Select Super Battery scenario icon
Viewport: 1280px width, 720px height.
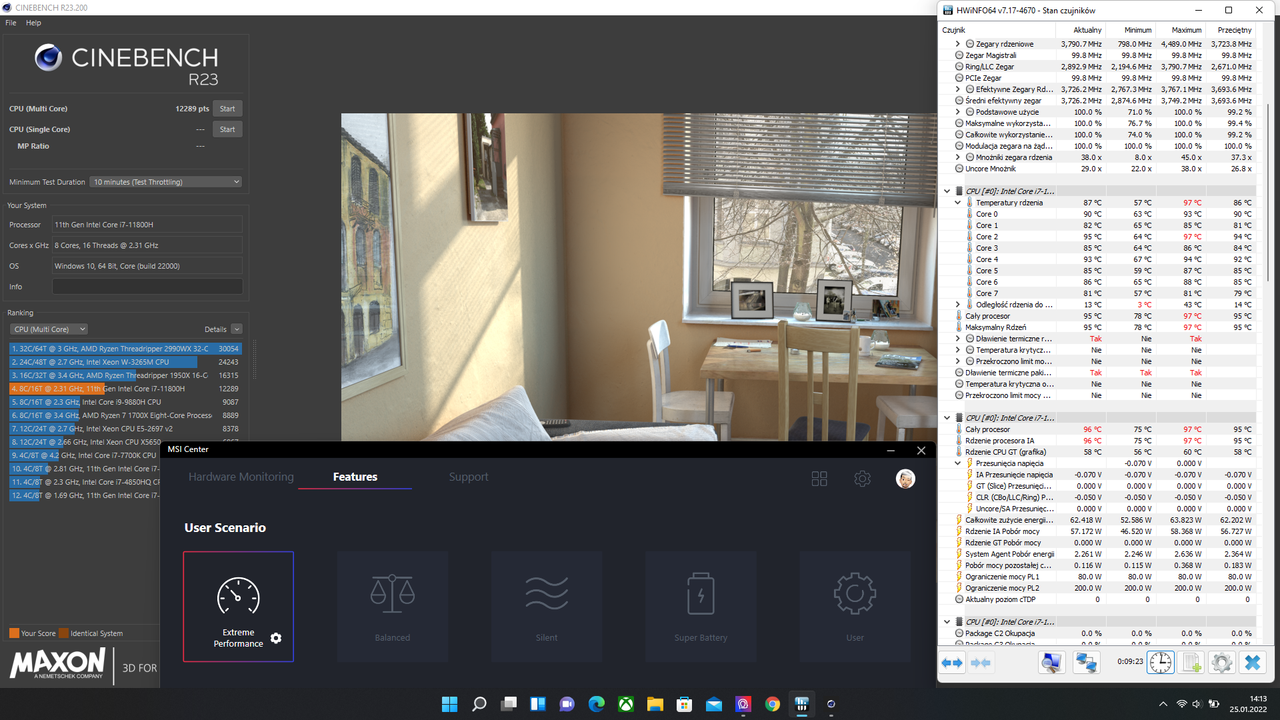click(701, 594)
